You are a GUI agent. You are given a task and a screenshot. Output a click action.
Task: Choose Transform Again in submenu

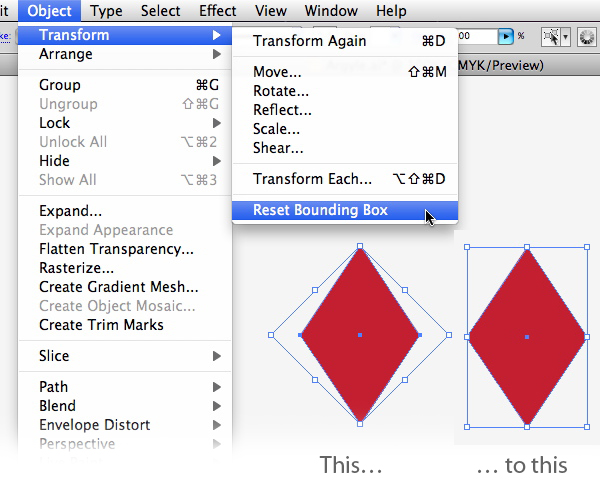click(345, 41)
